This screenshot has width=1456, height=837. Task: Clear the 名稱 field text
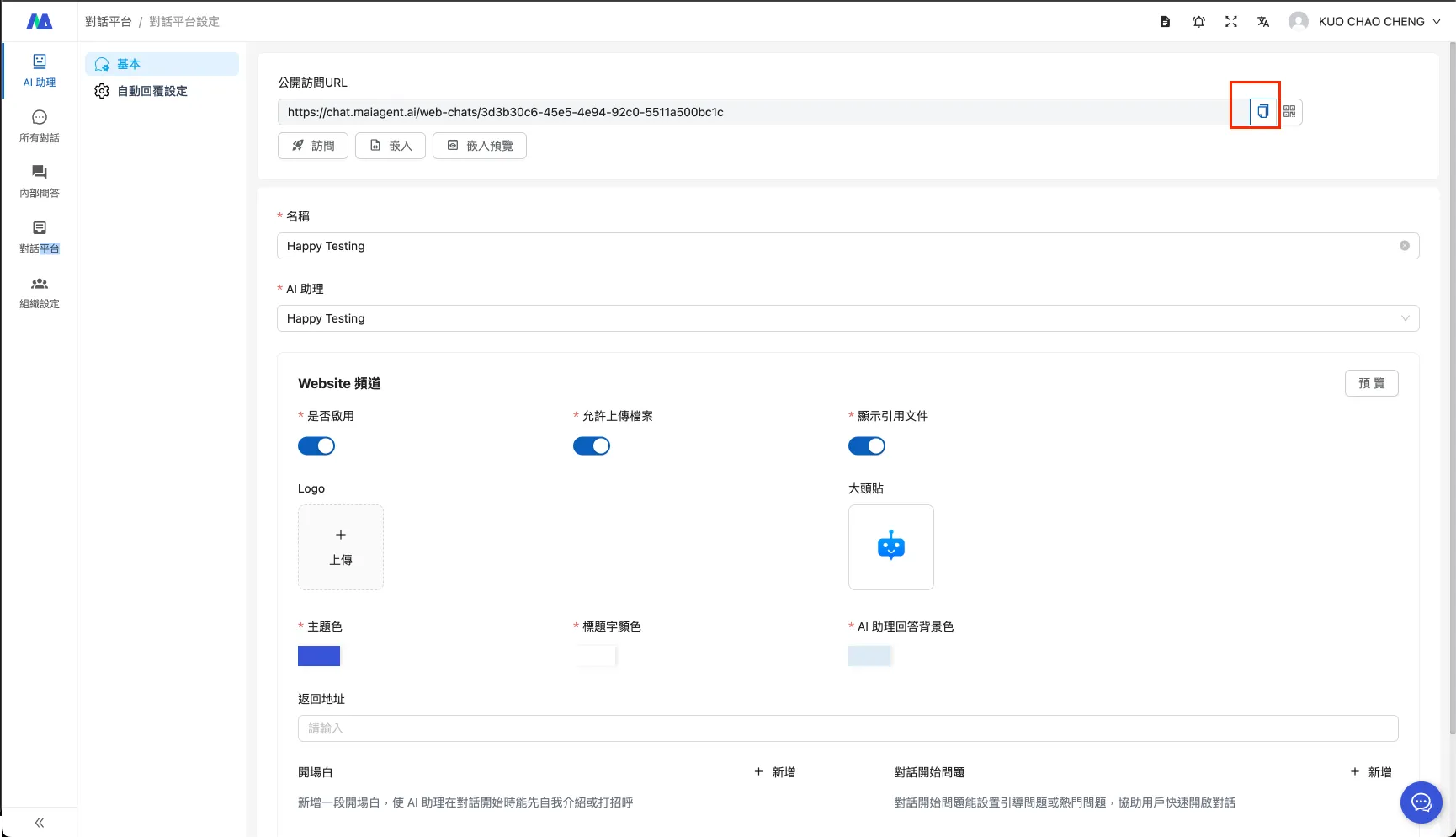pyautogui.click(x=1404, y=246)
